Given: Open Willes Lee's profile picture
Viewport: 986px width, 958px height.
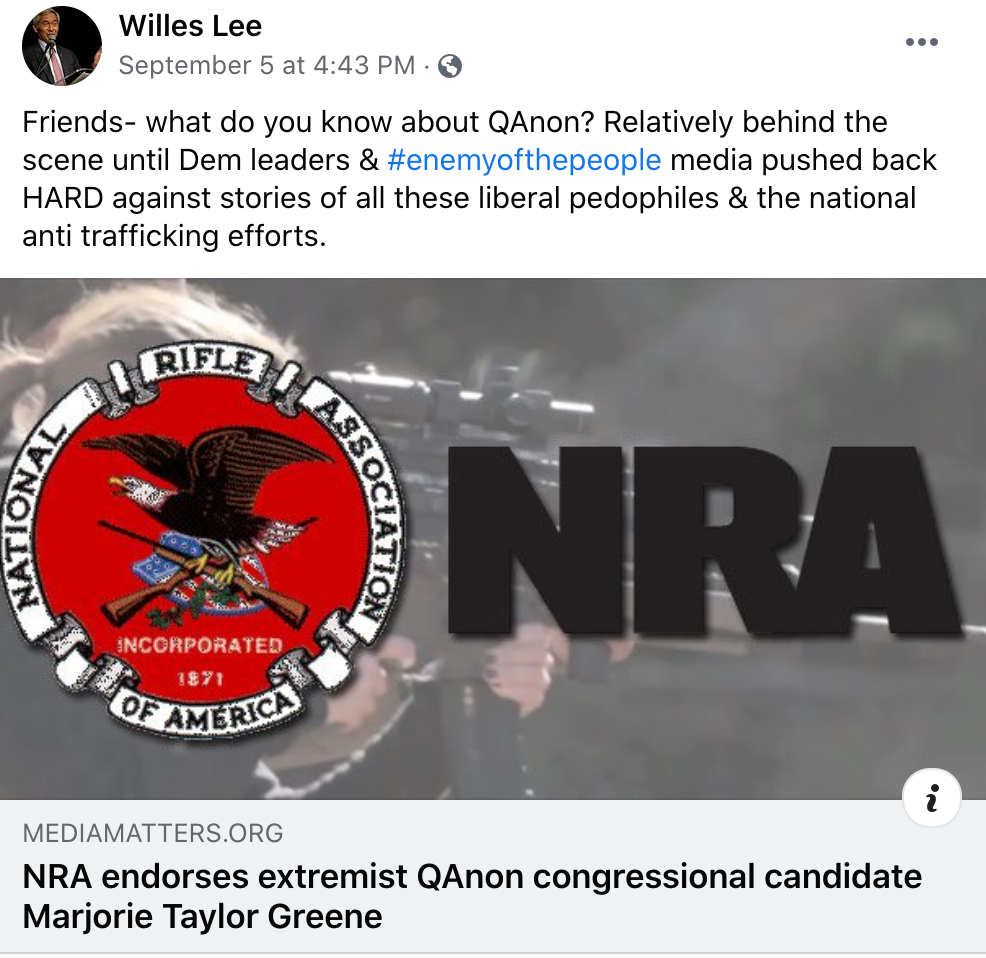Looking at the screenshot, I should pos(62,47).
